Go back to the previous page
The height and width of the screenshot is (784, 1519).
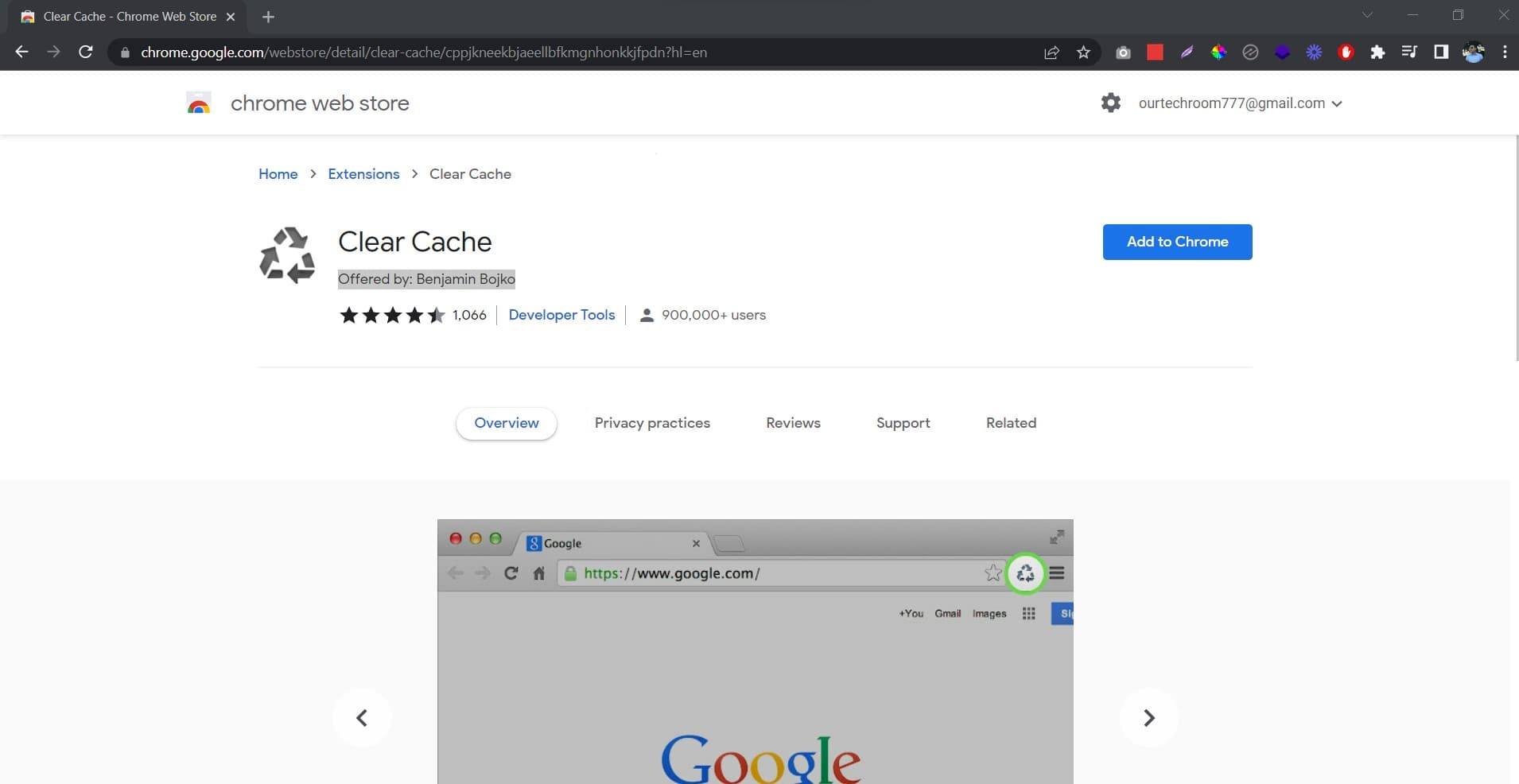pyautogui.click(x=21, y=52)
